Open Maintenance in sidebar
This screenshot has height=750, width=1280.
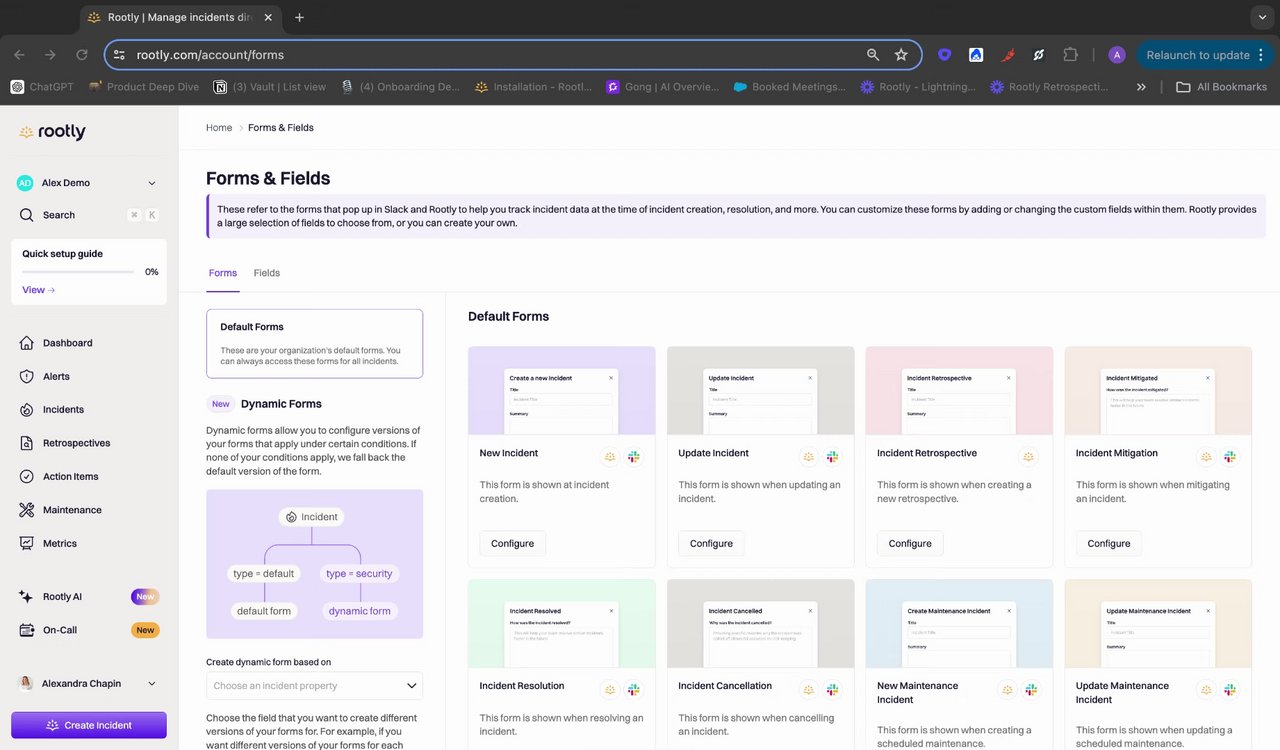point(72,510)
